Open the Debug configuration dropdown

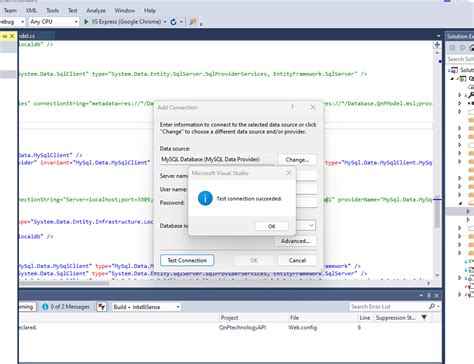[22, 22]
